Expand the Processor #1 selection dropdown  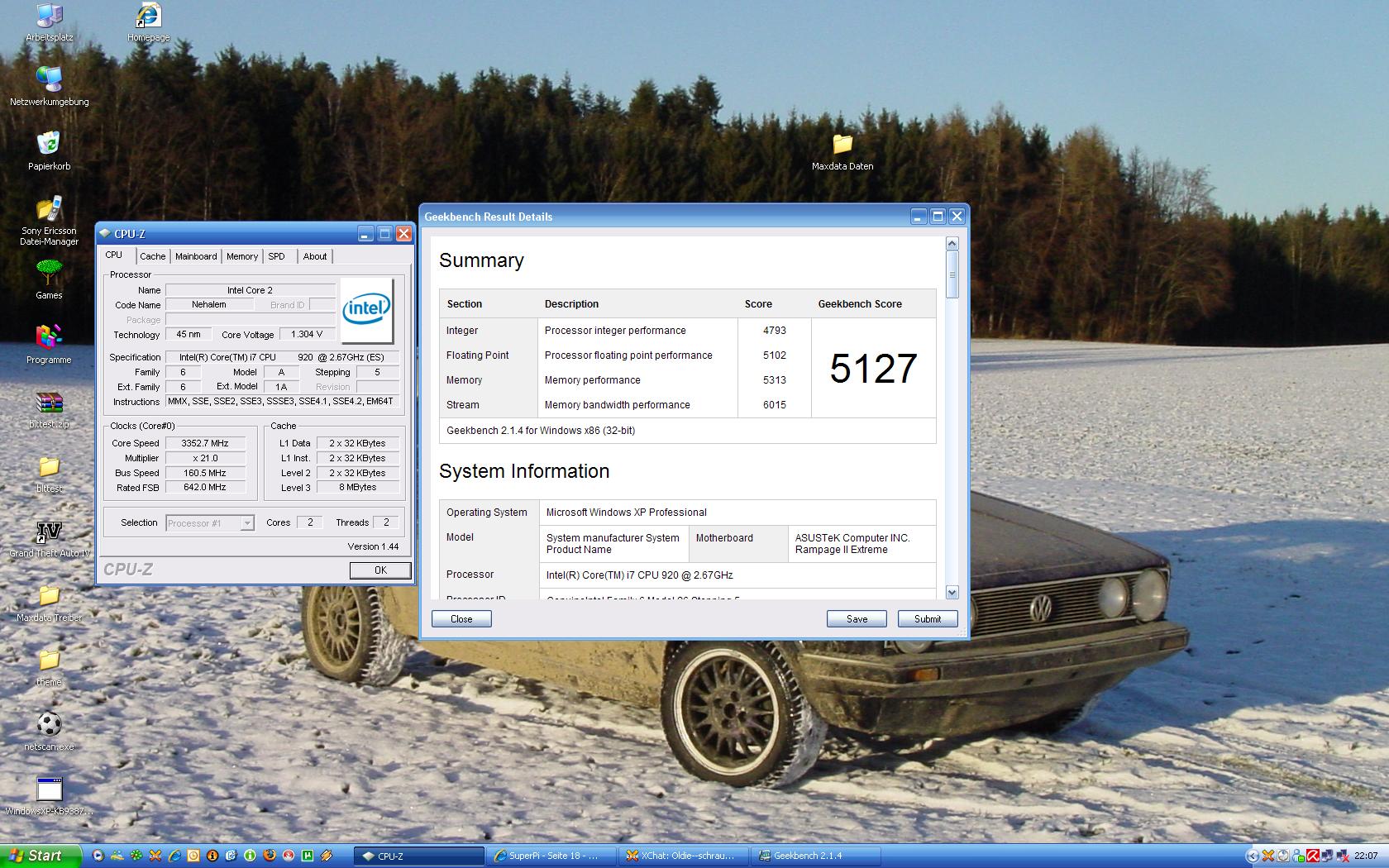coord(246,523)
